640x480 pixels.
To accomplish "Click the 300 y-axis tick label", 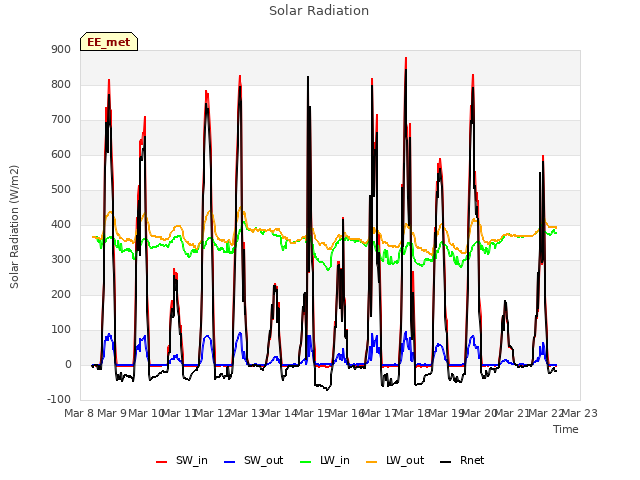I will tap(61, 260).
